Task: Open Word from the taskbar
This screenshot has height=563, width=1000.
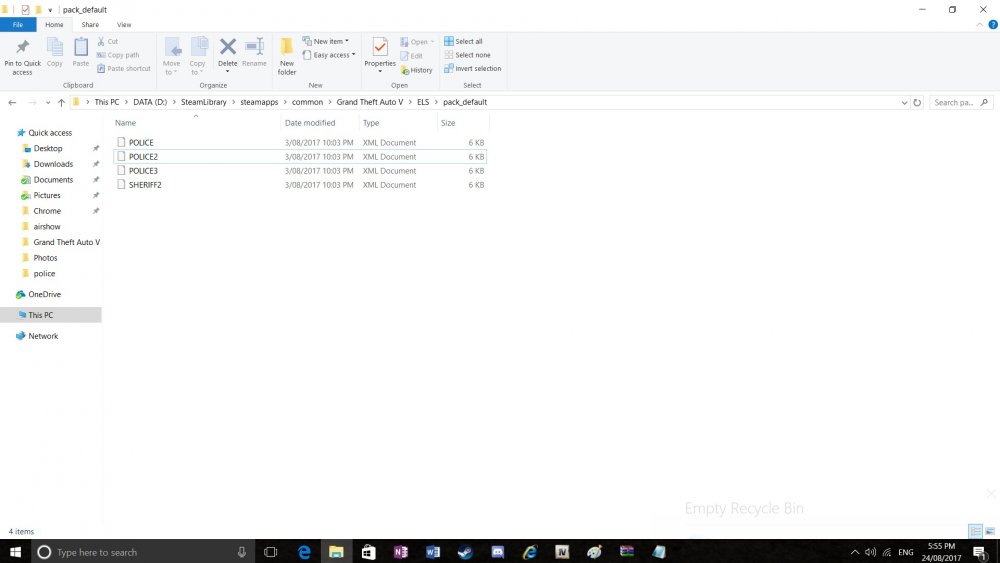Action: [x=432, y=552]
